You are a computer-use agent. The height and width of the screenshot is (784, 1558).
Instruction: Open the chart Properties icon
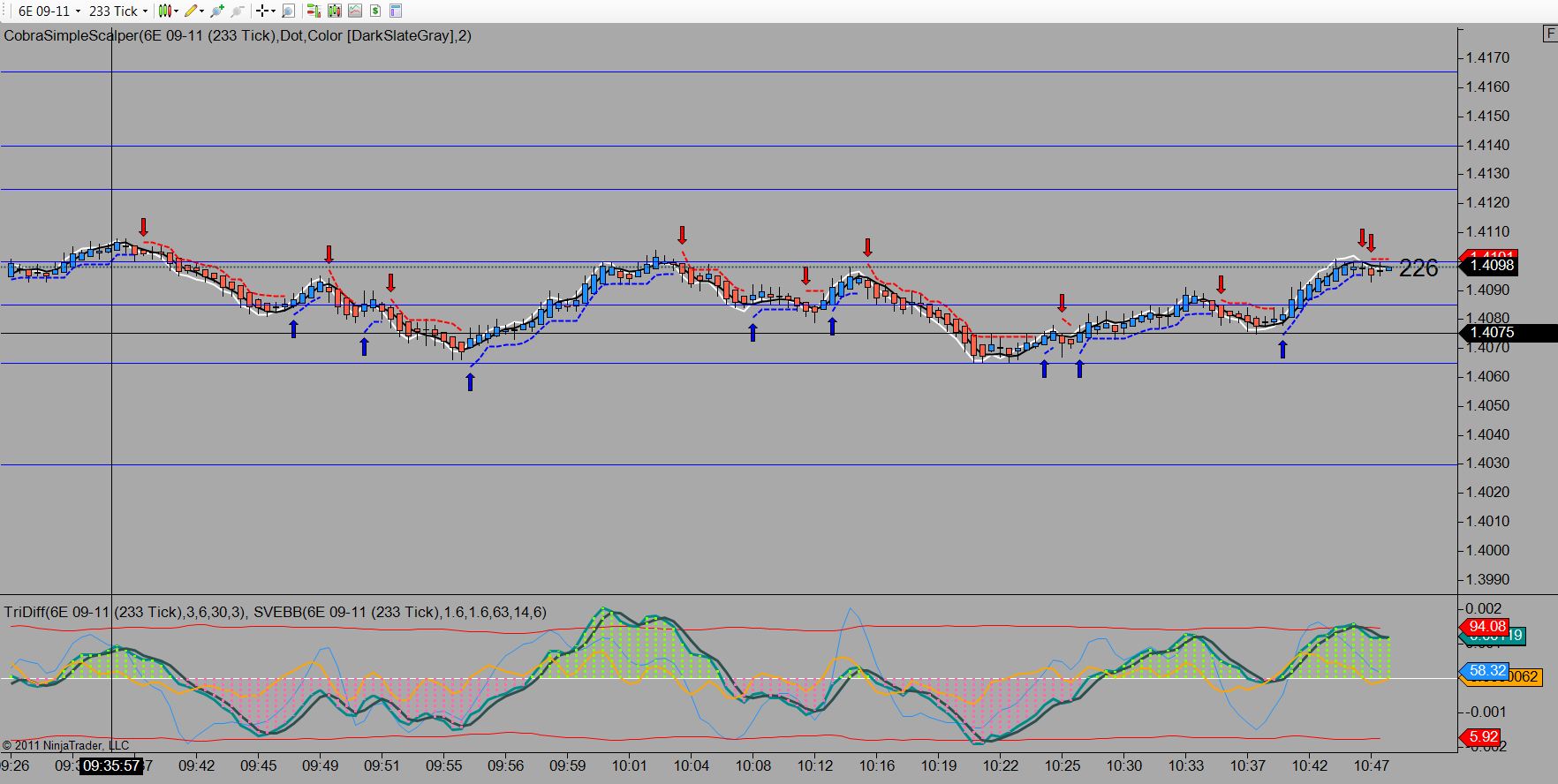(x=396, y=11)
